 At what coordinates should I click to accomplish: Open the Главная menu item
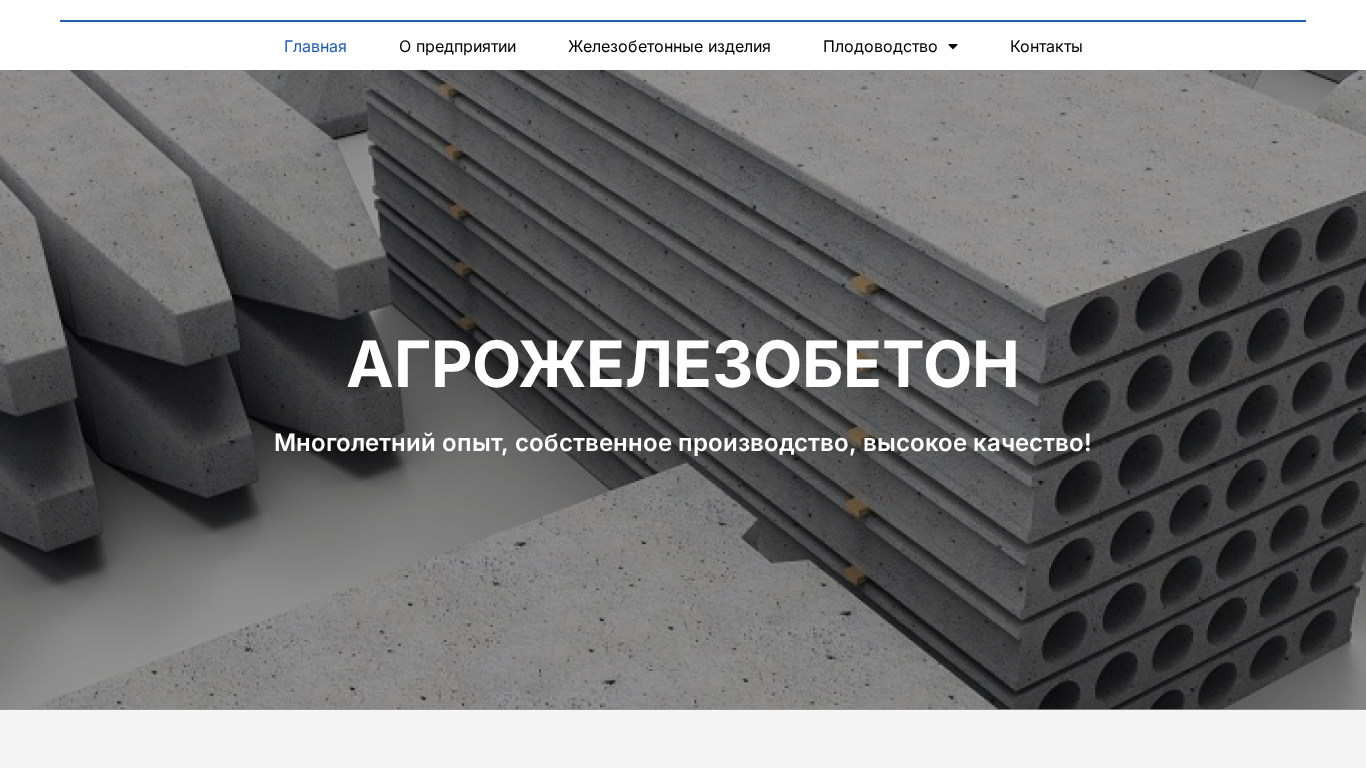[x=315, y=46]
